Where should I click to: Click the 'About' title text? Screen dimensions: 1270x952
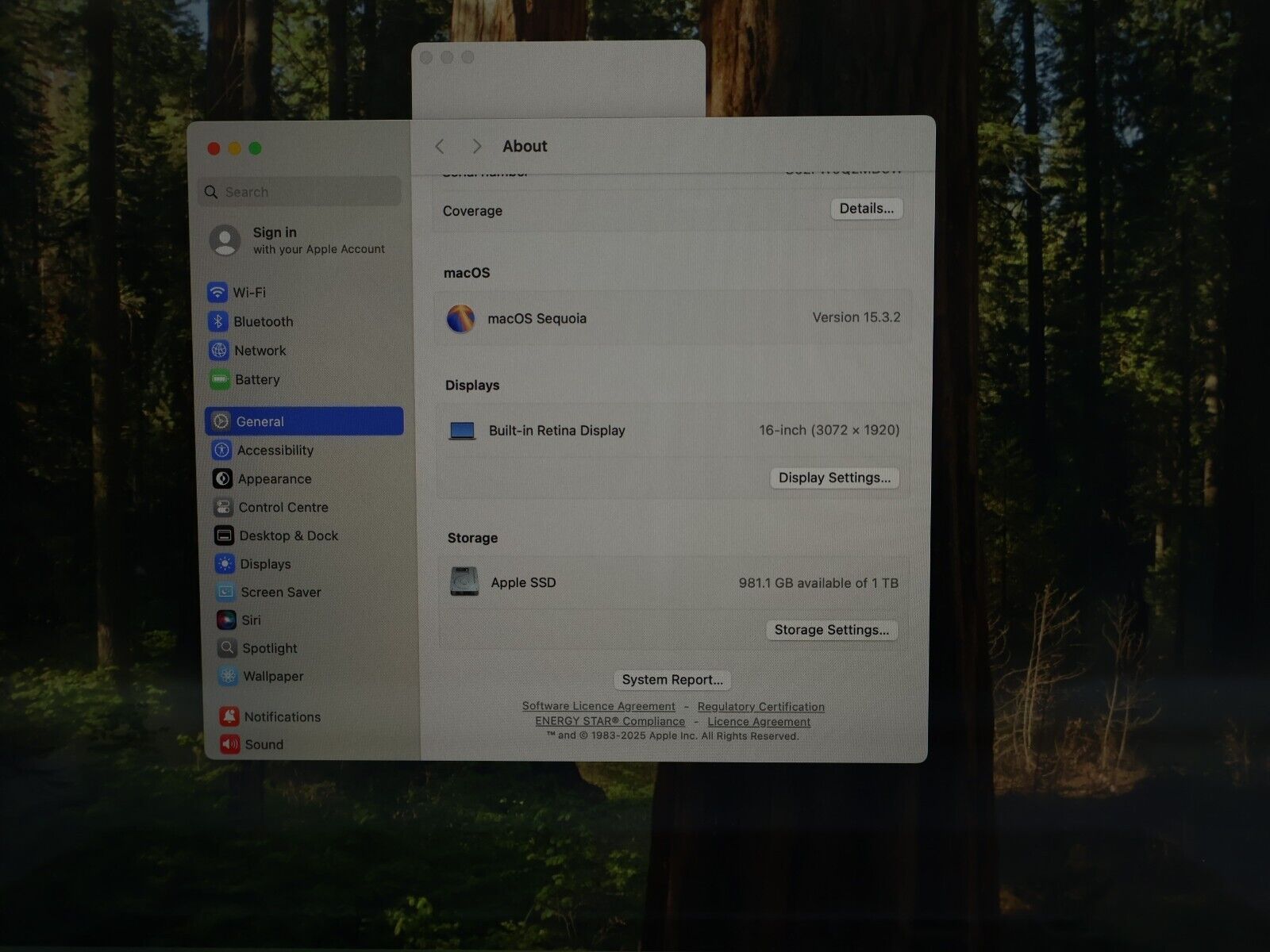525,146
